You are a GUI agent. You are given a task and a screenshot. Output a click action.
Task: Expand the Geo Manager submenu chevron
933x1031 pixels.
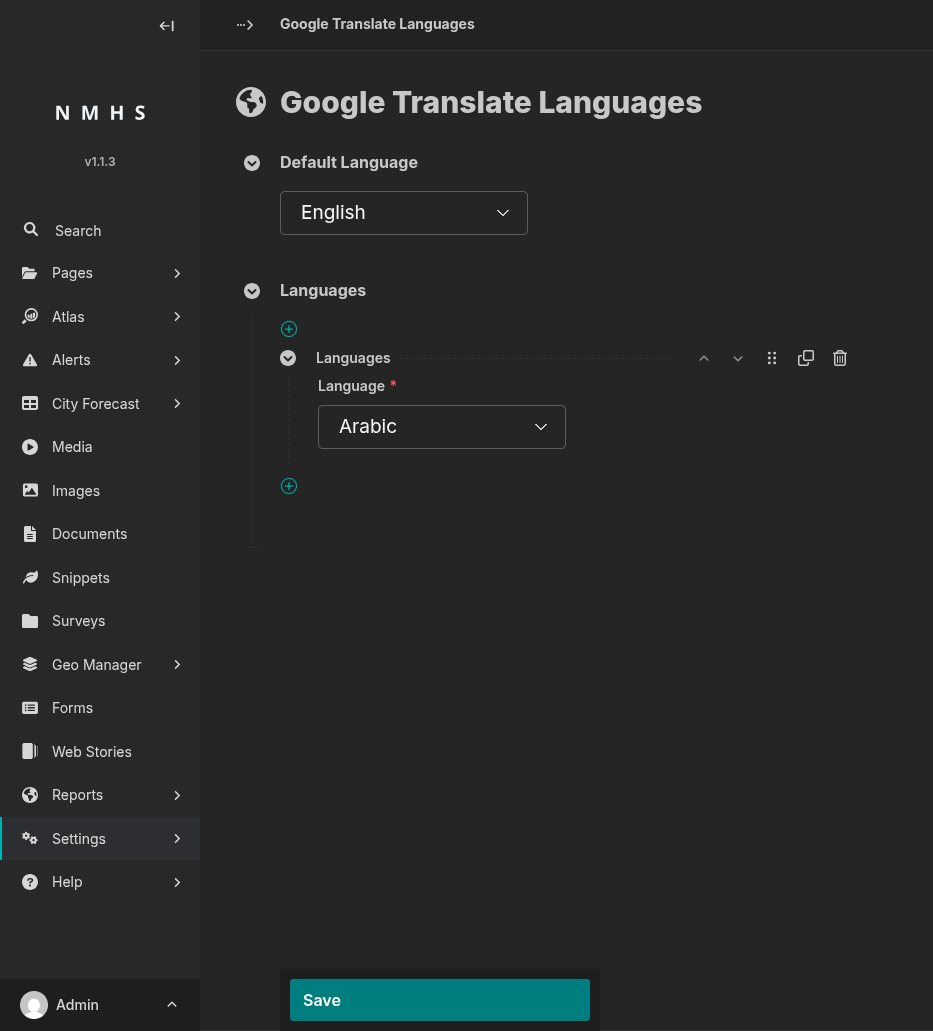(177, 664)
